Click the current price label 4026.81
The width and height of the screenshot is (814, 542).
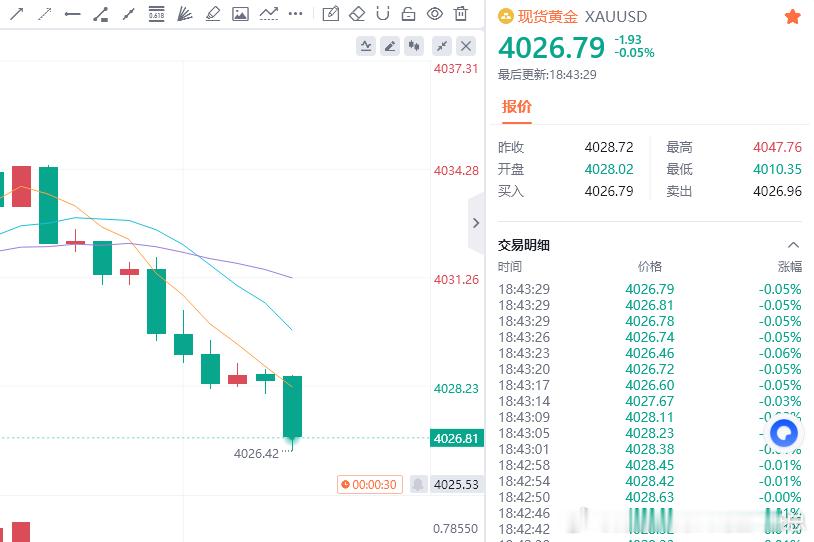(456, 438)
